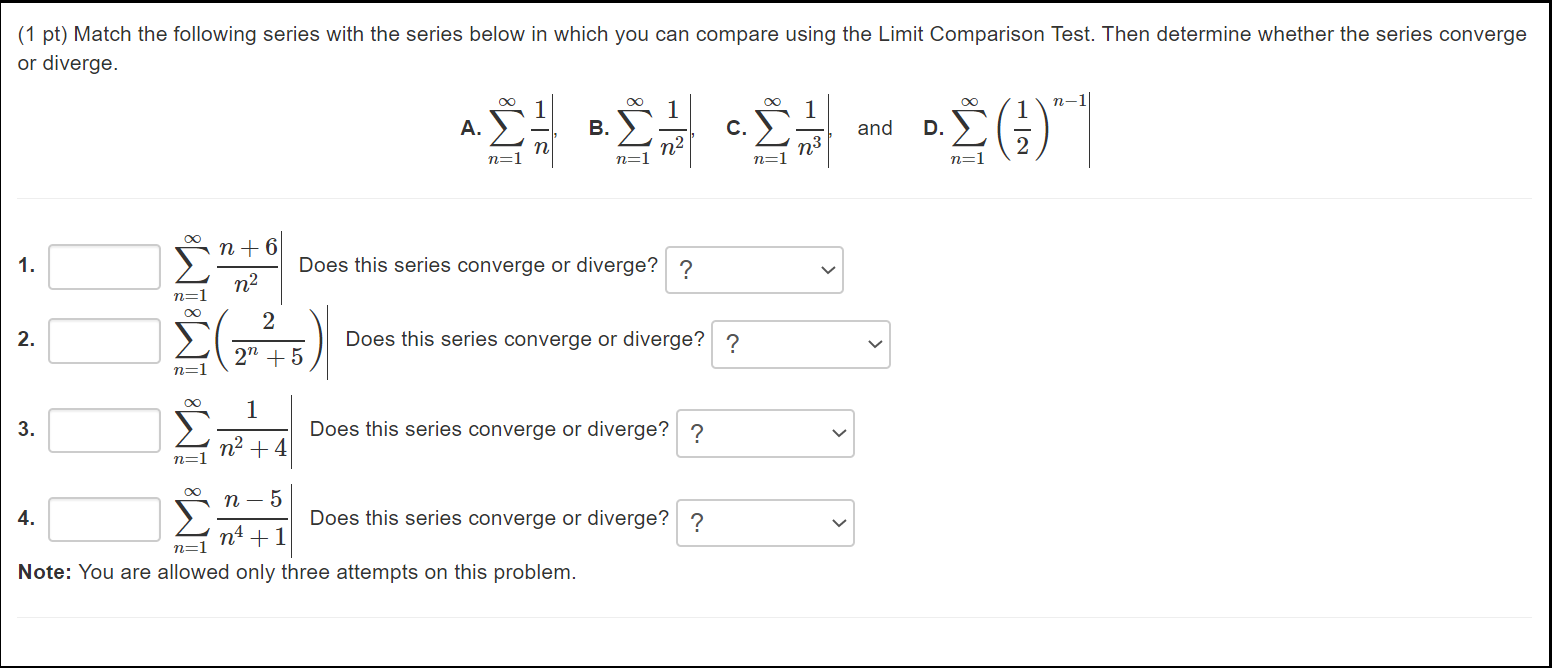Focus the matching input for series 3
1553x668 pixels.
pyautogui.click(x=104, y=430)
